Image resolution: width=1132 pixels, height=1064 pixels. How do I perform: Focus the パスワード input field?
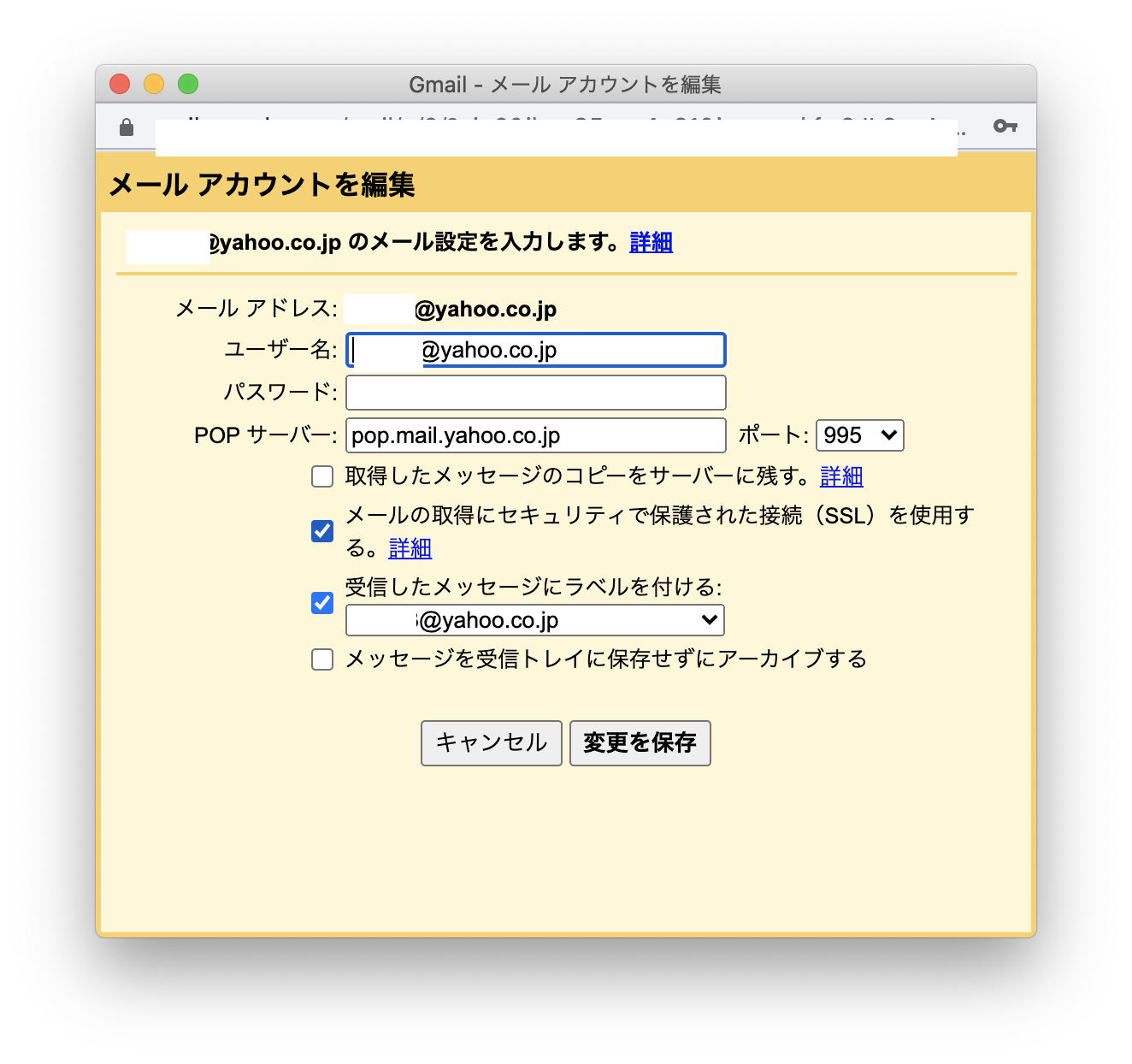click(x=536, y=393)
